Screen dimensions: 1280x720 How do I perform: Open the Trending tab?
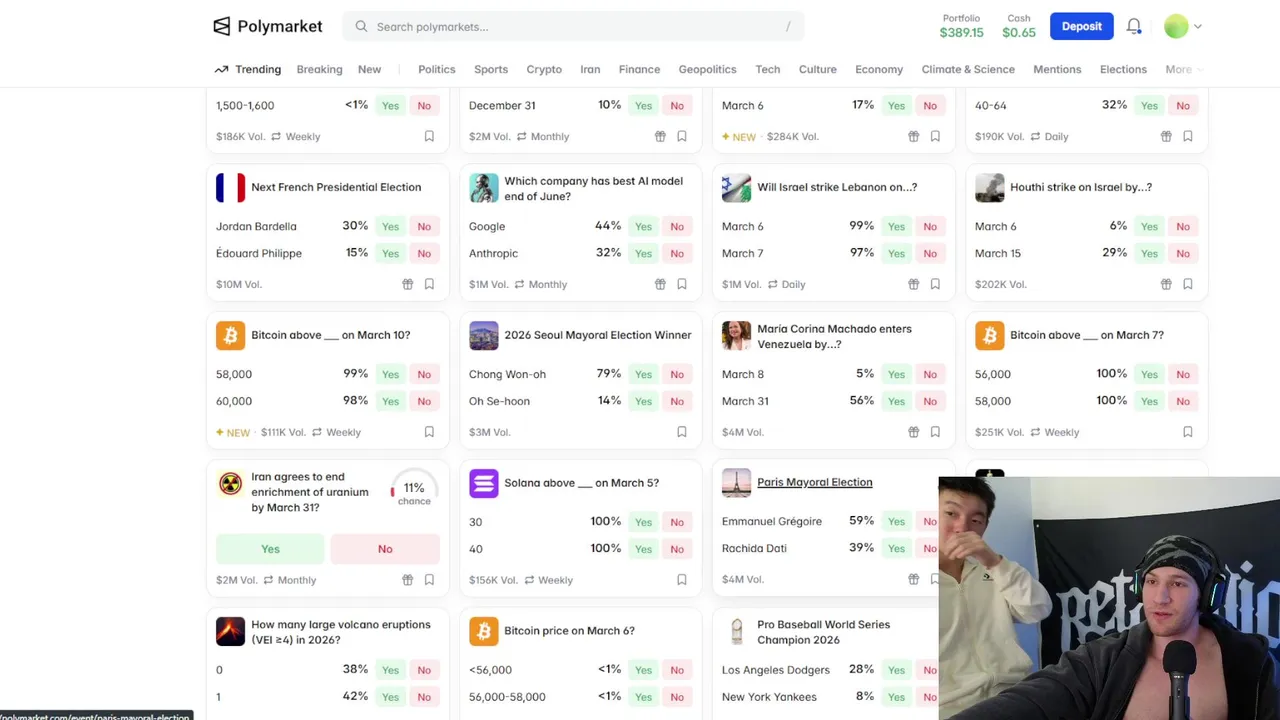(x=248, y=69)
